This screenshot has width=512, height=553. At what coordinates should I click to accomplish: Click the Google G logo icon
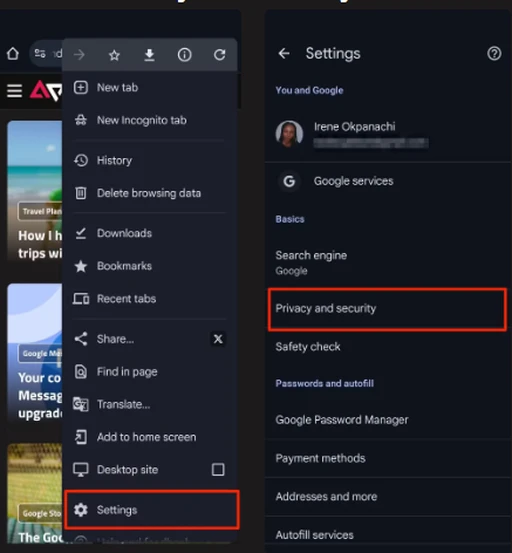tap(289, 181)
